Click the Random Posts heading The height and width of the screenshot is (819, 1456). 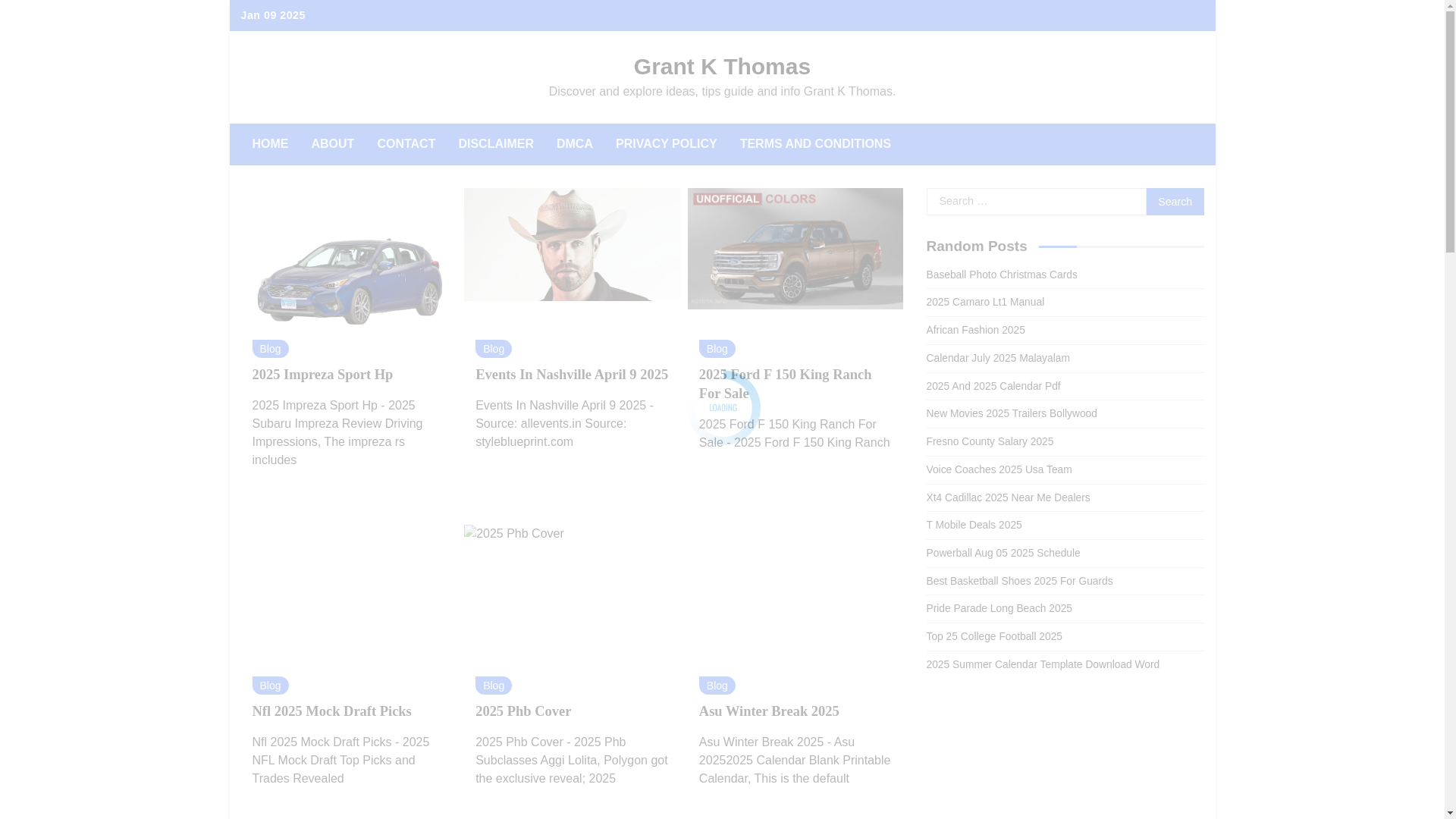coord(977,246)
